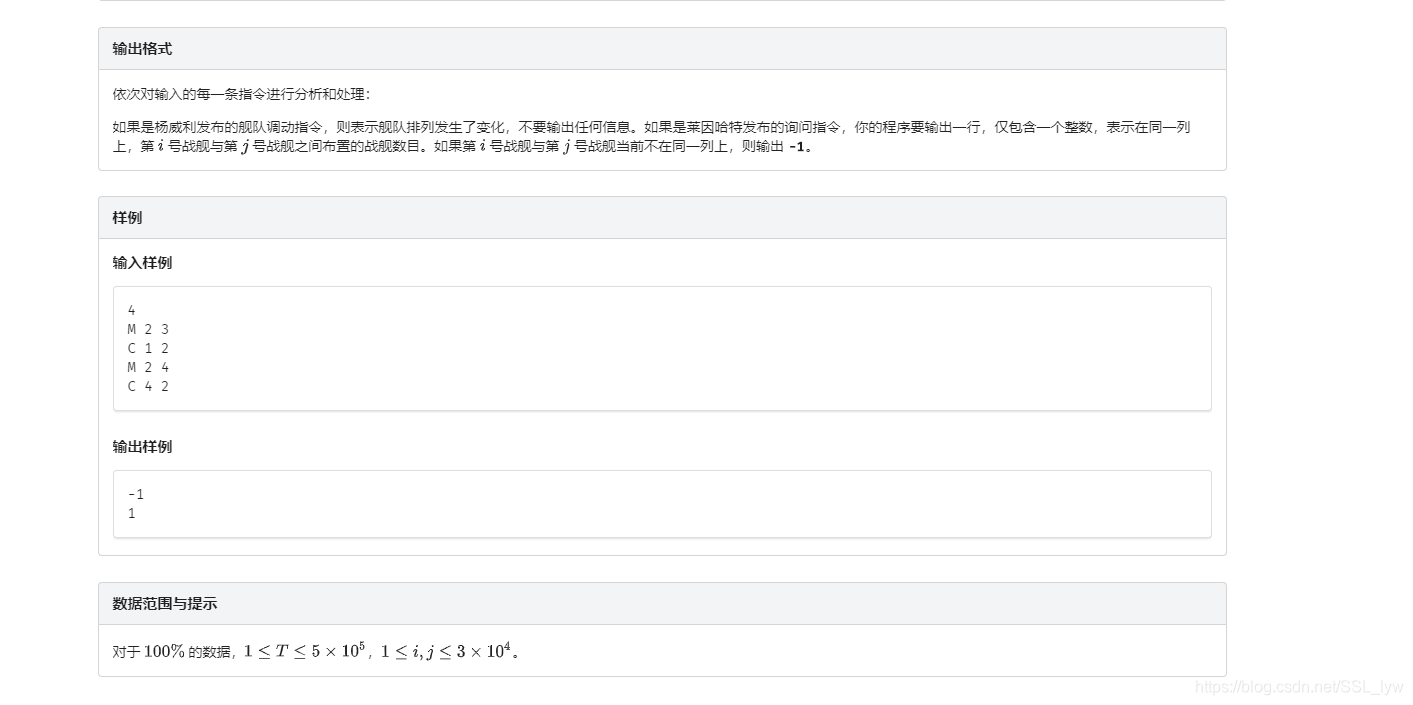Click the sample input line "C 4 2"
The height and width of the screenshot is (705, 1413).
point(148,386)
